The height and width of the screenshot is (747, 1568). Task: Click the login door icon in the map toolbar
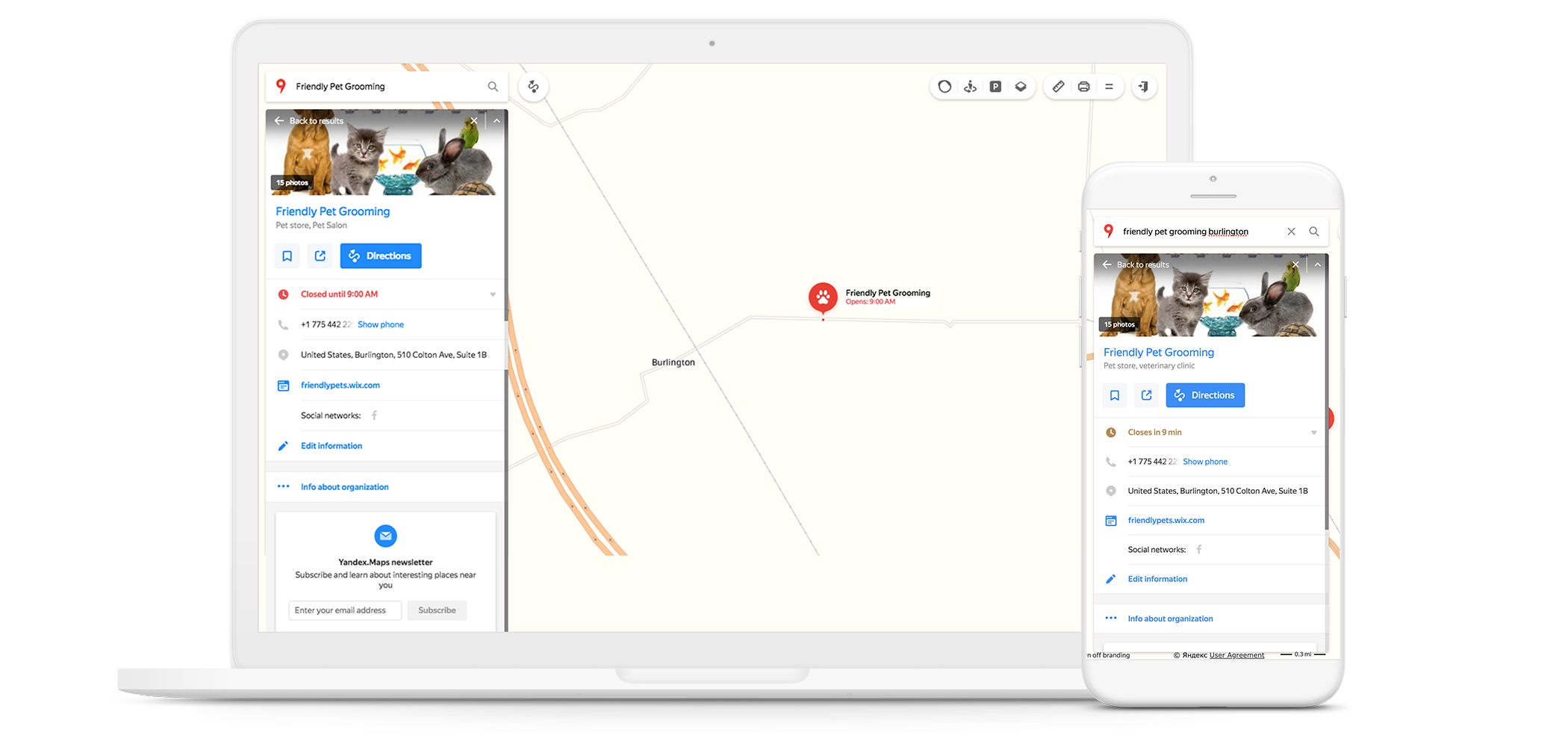click(x=1143, y=87)
